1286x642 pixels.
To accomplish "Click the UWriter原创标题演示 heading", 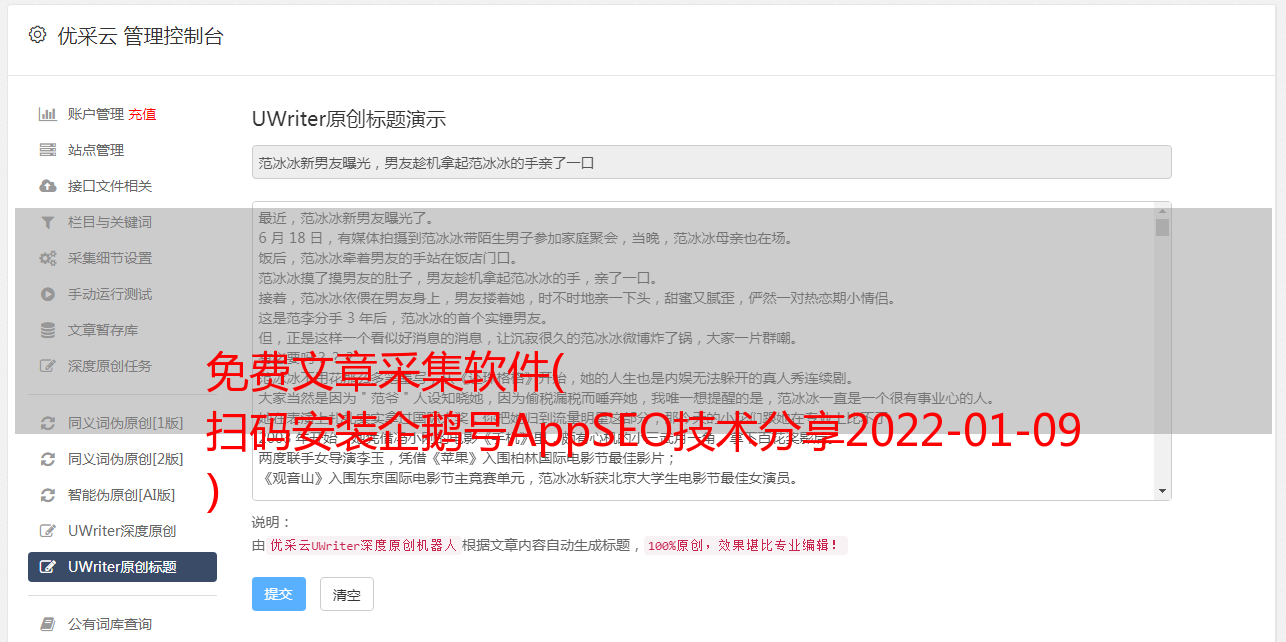I will pos(349,119).
